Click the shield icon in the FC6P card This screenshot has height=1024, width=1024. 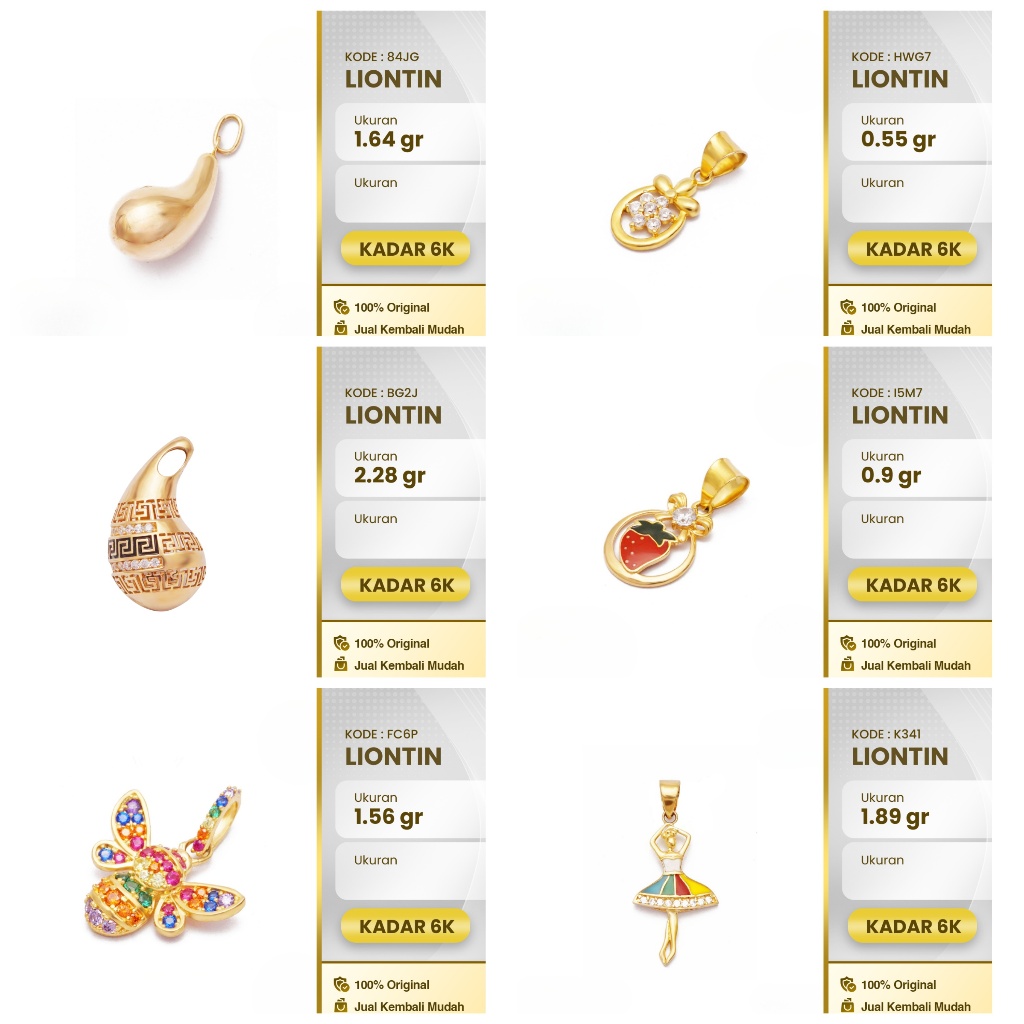coord(341,984)
